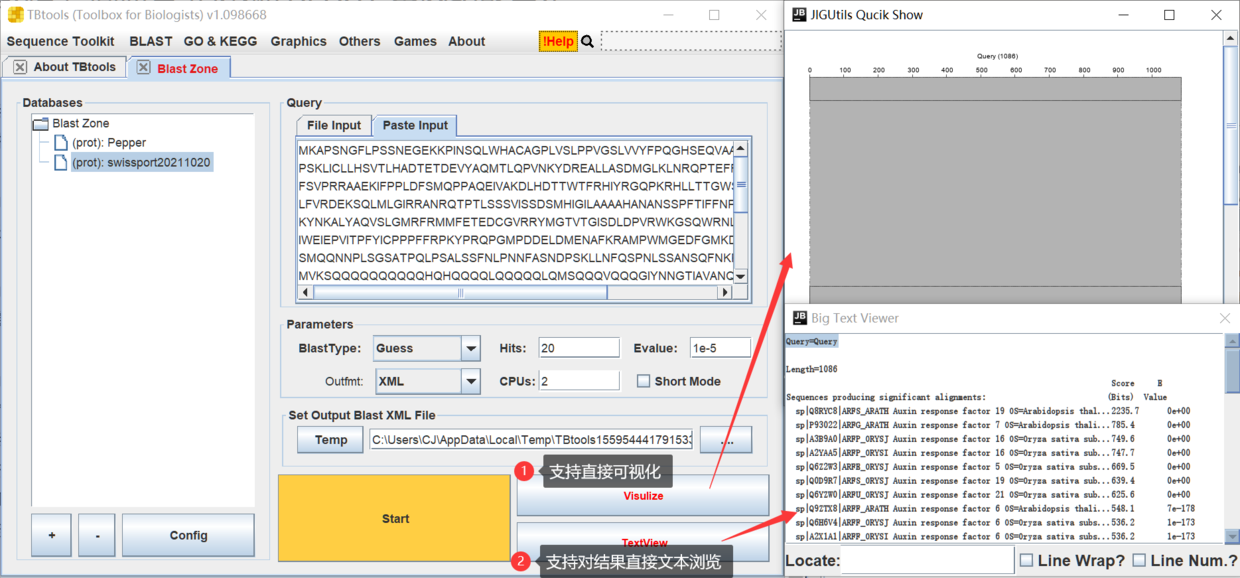Close the About TBtools tab via its X icon
The width and height of the screenshot is (1240, 578).
pos(20,67)
